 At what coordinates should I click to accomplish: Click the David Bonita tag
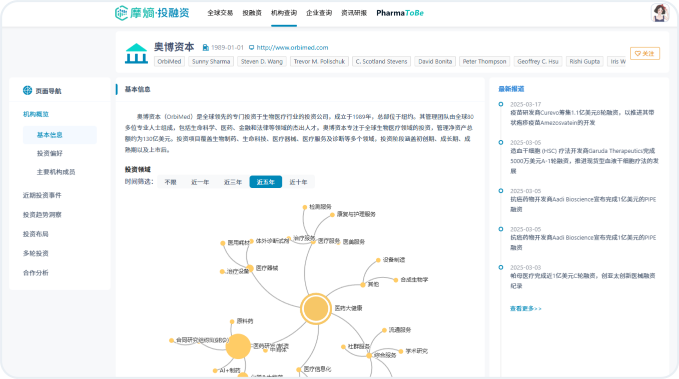point(435,62)
